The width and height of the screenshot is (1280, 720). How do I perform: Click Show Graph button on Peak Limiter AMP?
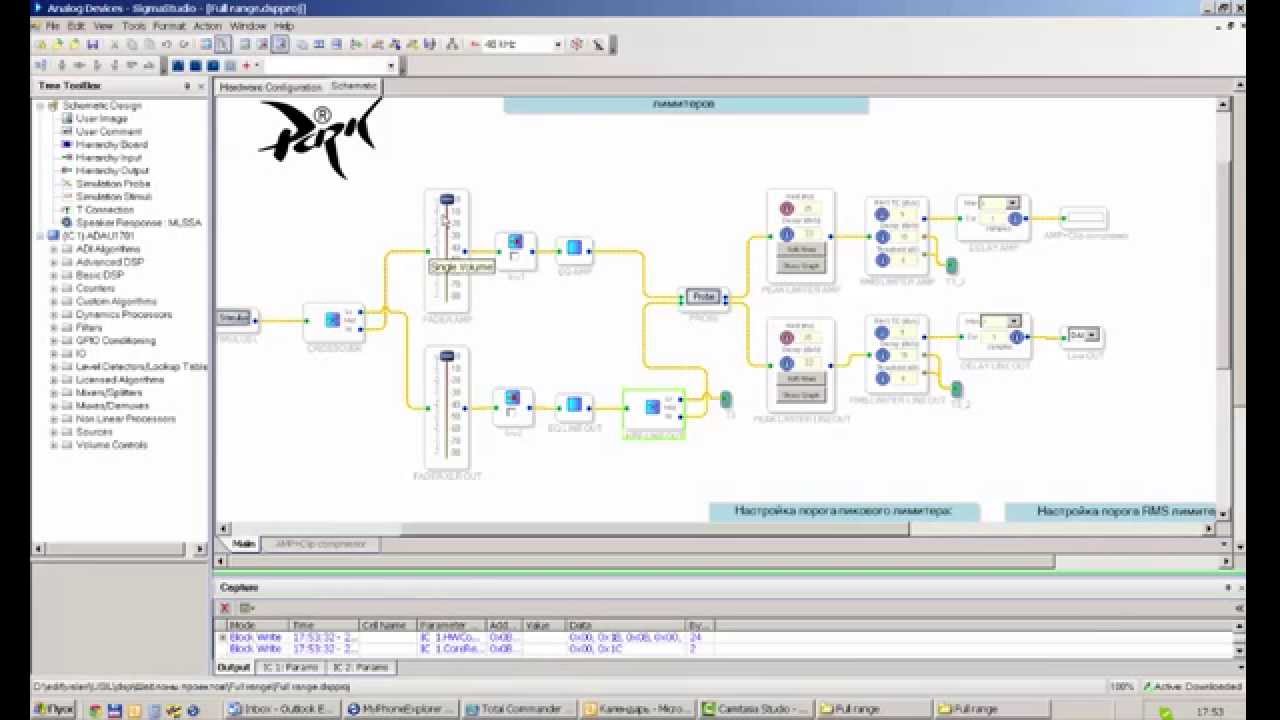800,266
